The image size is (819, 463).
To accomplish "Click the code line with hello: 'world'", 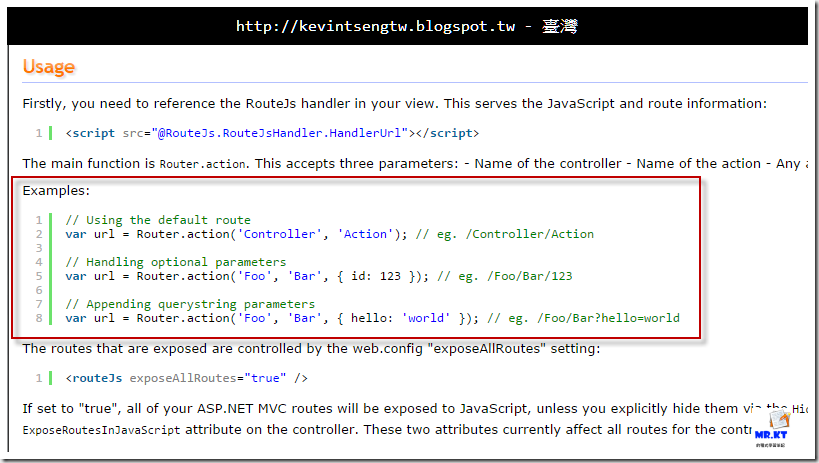I will (x=372, y=318).
